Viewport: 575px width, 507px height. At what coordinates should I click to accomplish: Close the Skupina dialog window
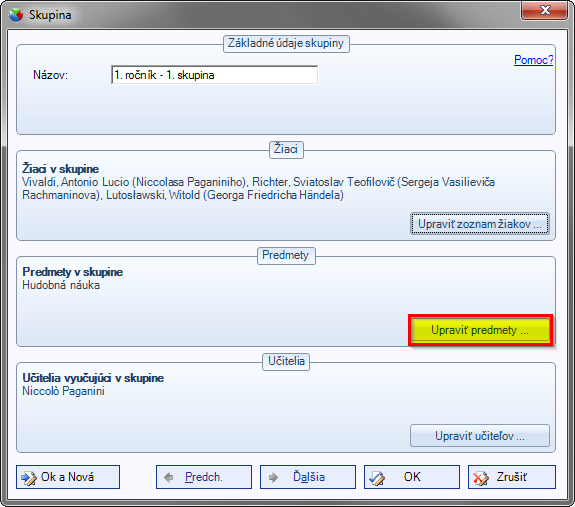pos(545,10)
